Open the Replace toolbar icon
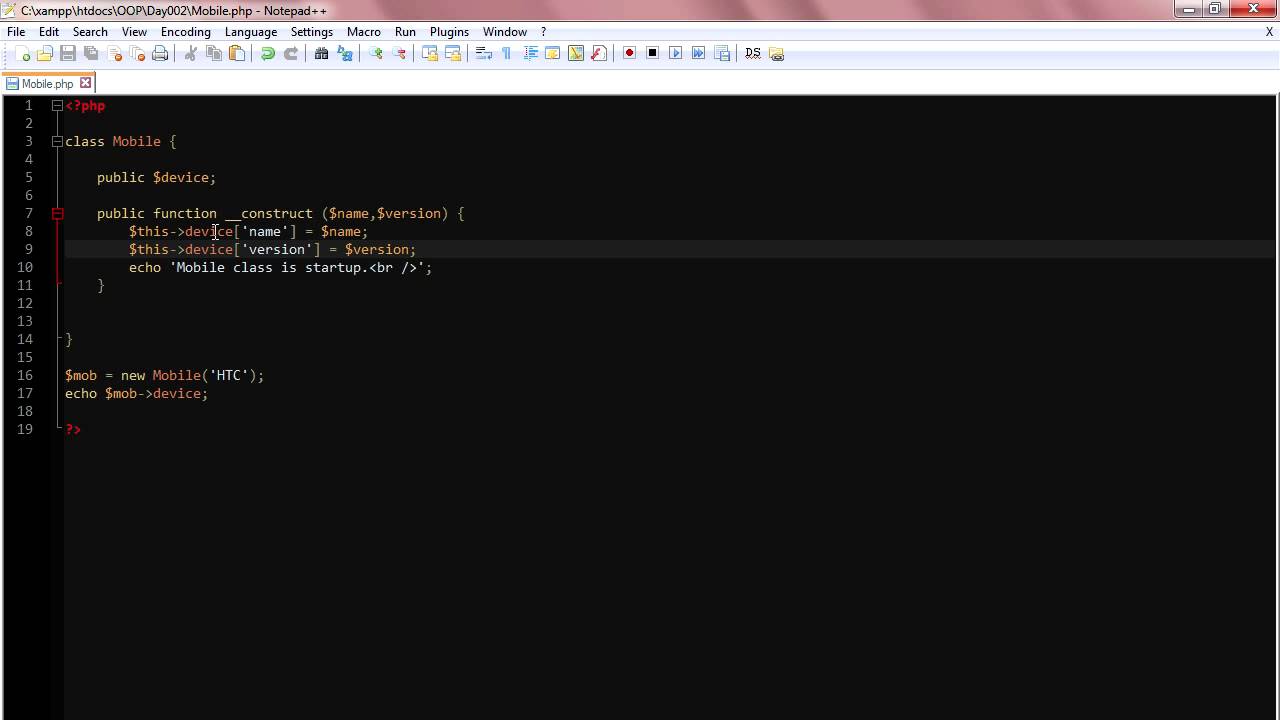Image resolution: width=1280 pixels, height=720 pixels. tap(345, 54)
